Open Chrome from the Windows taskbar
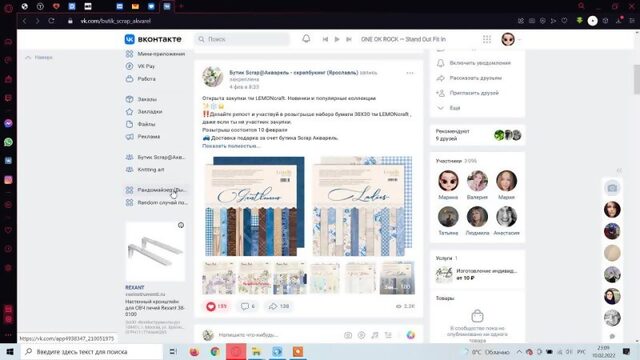Screen dimensions: 640x360 point(215,351)
